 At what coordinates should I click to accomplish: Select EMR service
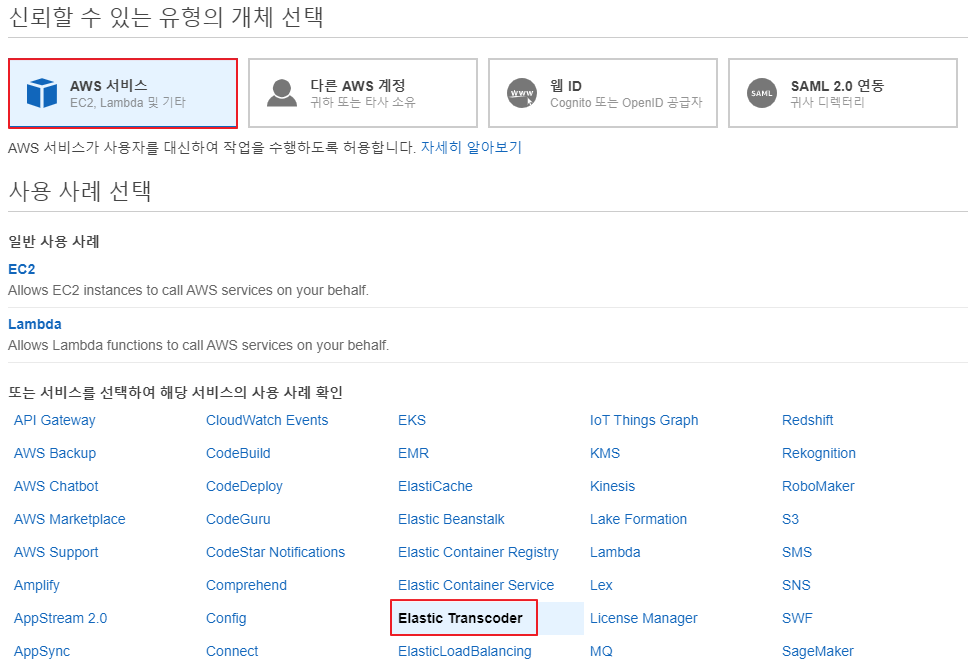[413, 453]
